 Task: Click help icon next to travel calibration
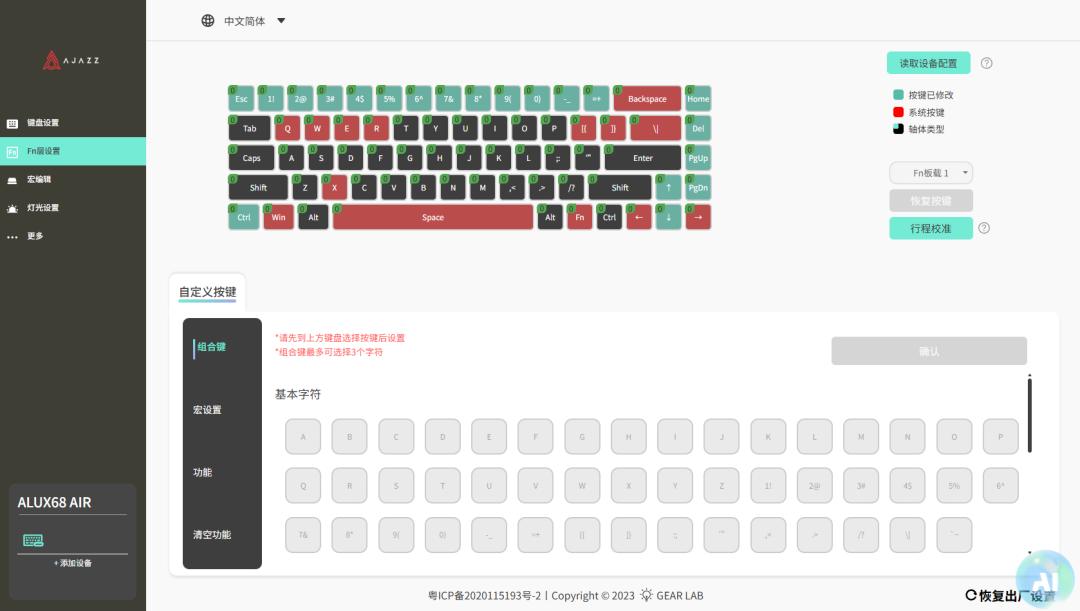coord(984,228)
